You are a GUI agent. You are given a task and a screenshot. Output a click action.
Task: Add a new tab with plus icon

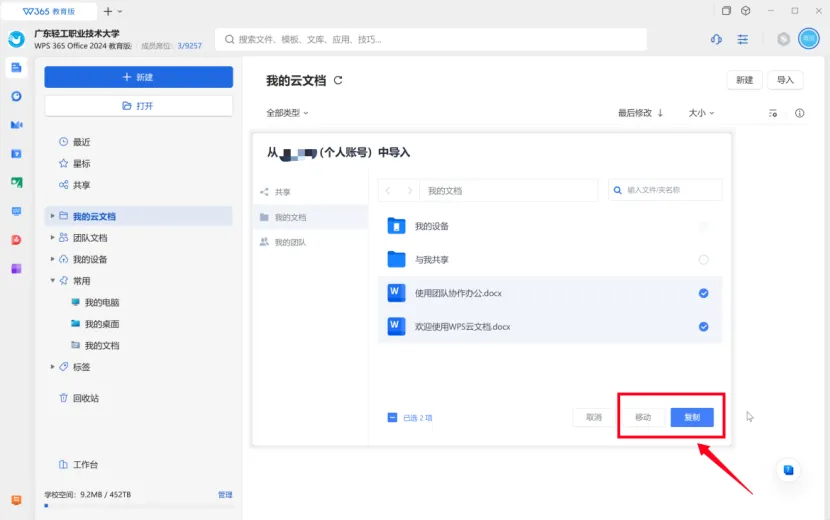(108, 11)
